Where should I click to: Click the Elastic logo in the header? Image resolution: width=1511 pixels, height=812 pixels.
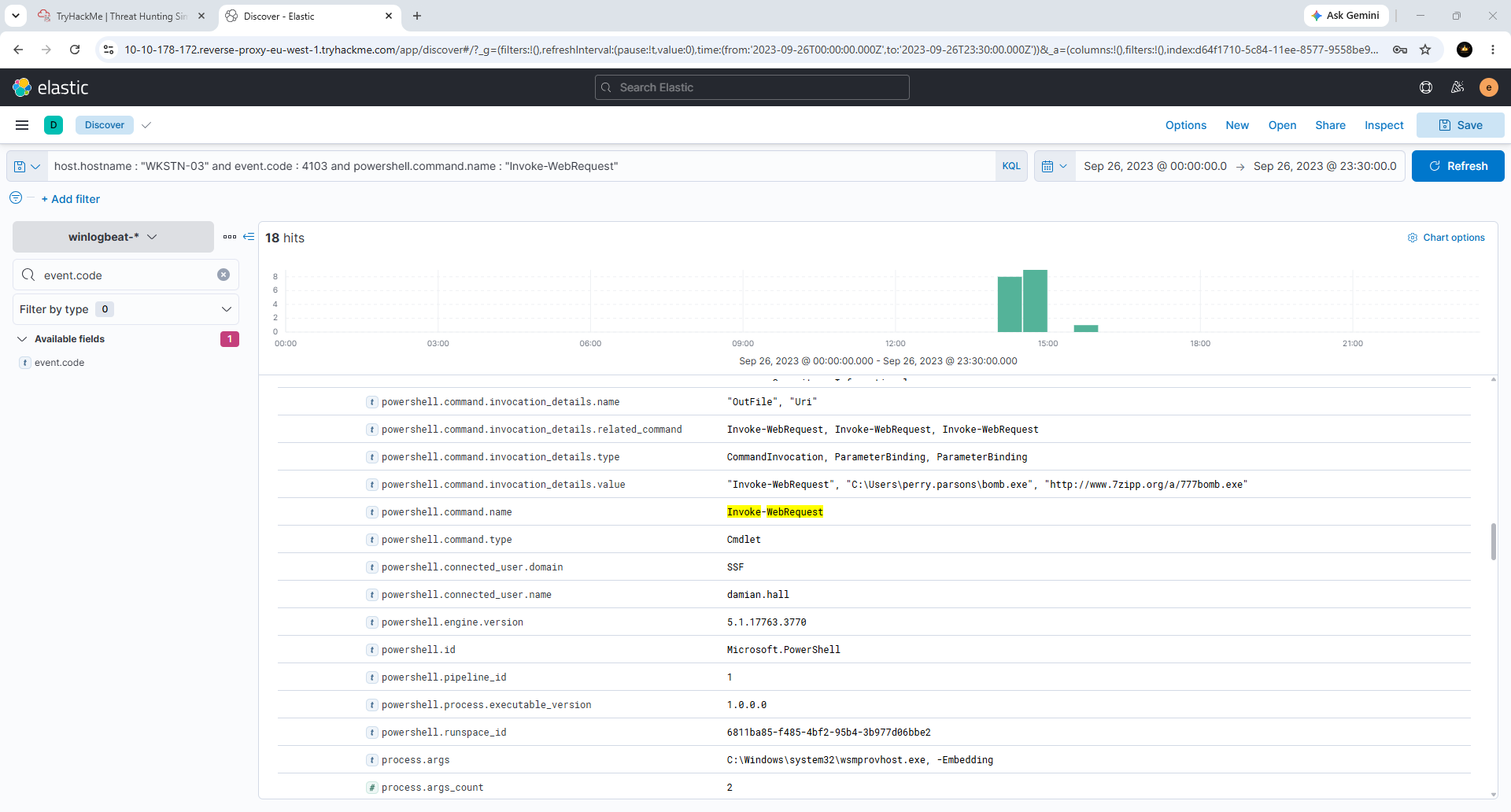(51, 87)
